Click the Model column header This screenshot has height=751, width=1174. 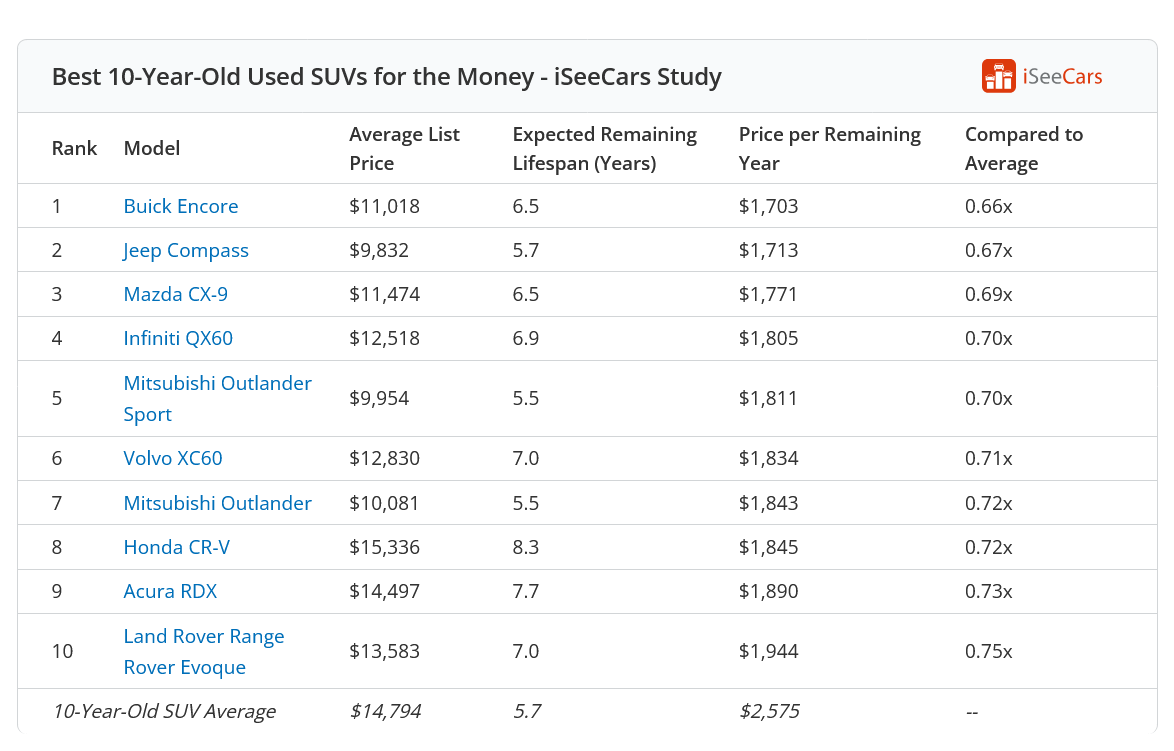coord(152,148)
